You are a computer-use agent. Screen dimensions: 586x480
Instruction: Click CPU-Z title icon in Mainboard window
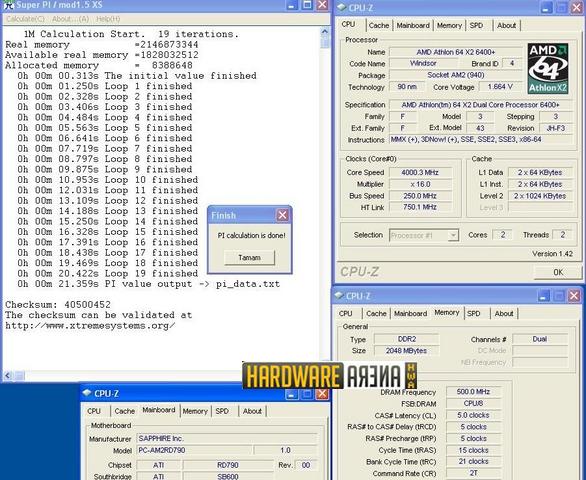(87, 393)
